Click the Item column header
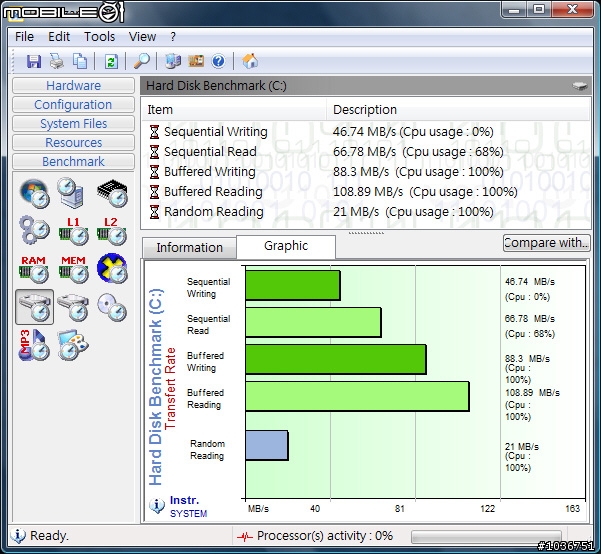Image resolution: width=601 pixels, height=554 pixels. [x=234, y=110]
